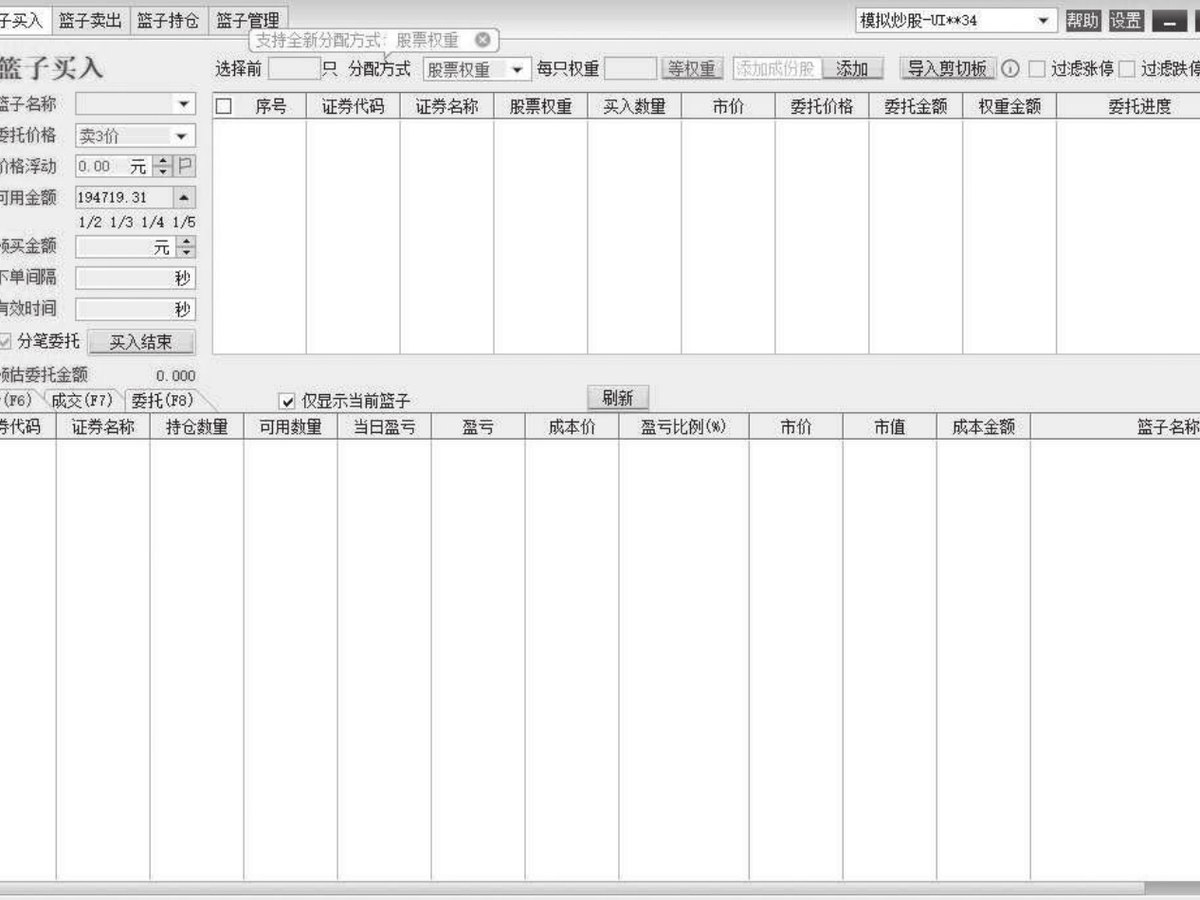
Task: Open 设置 settings in title bar
Action: pos(1125,20)
